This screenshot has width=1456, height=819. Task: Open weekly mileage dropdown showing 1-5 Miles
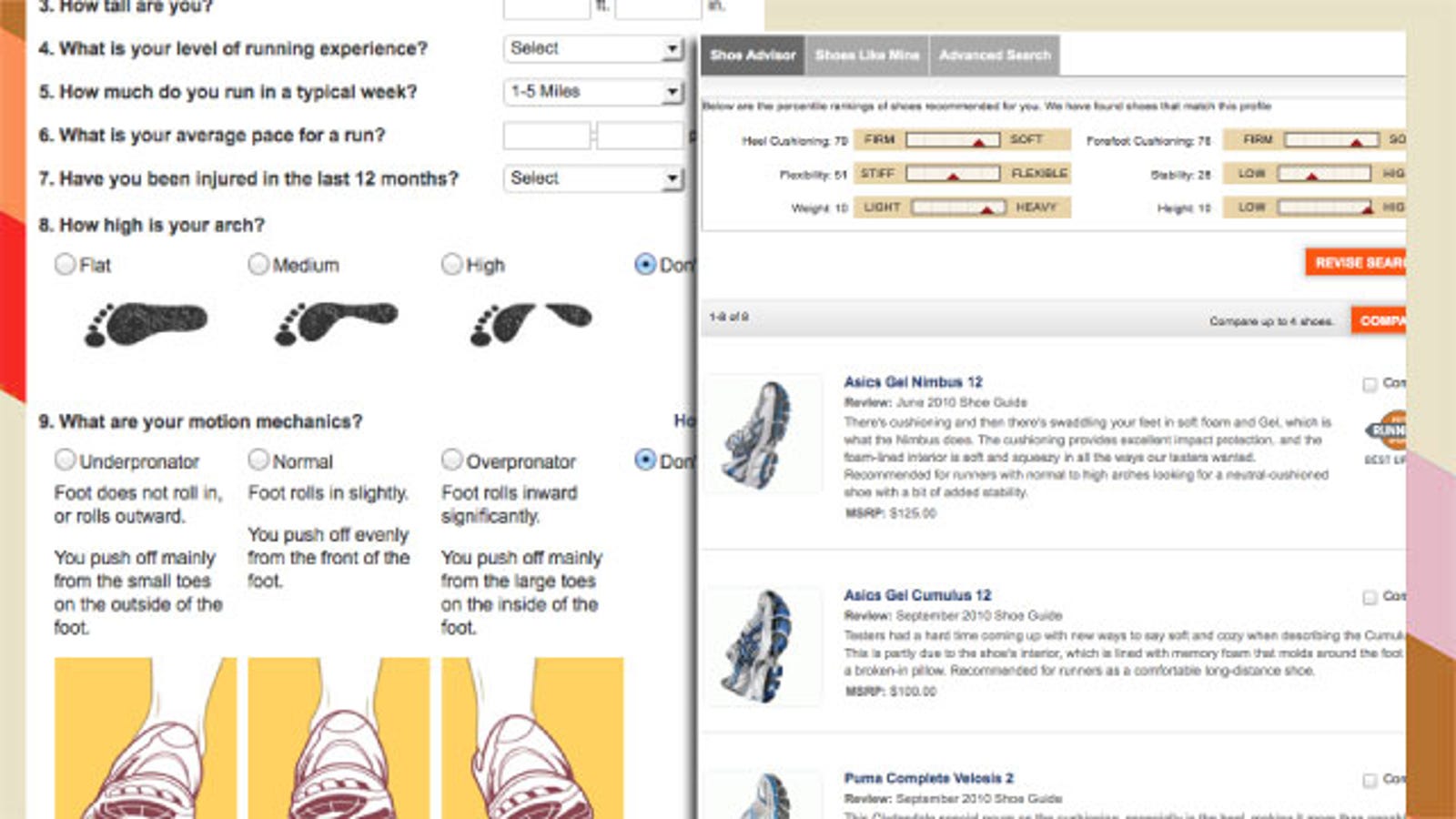(593, 91)
